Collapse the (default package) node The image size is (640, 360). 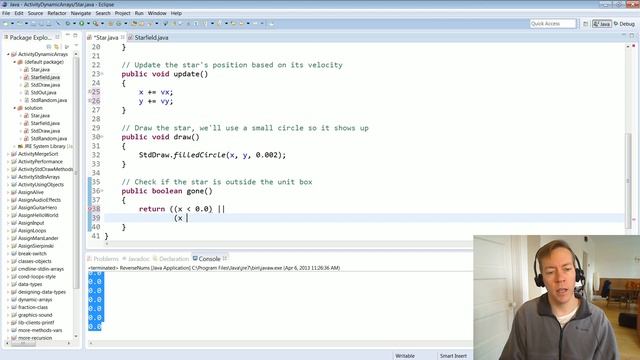click(15, 62)
